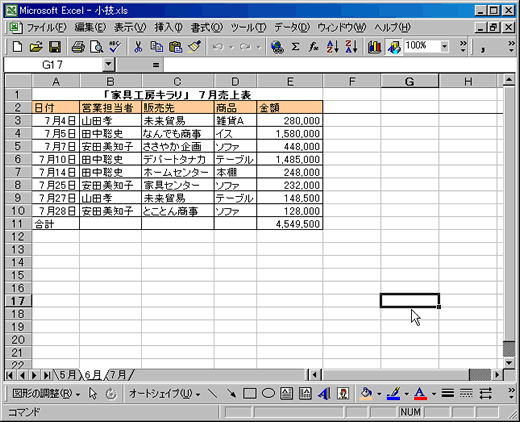The height and width of the screenshot is (422, 520).
Task: Open the Paste Function fx icon
Action: (x=314, y=47)
